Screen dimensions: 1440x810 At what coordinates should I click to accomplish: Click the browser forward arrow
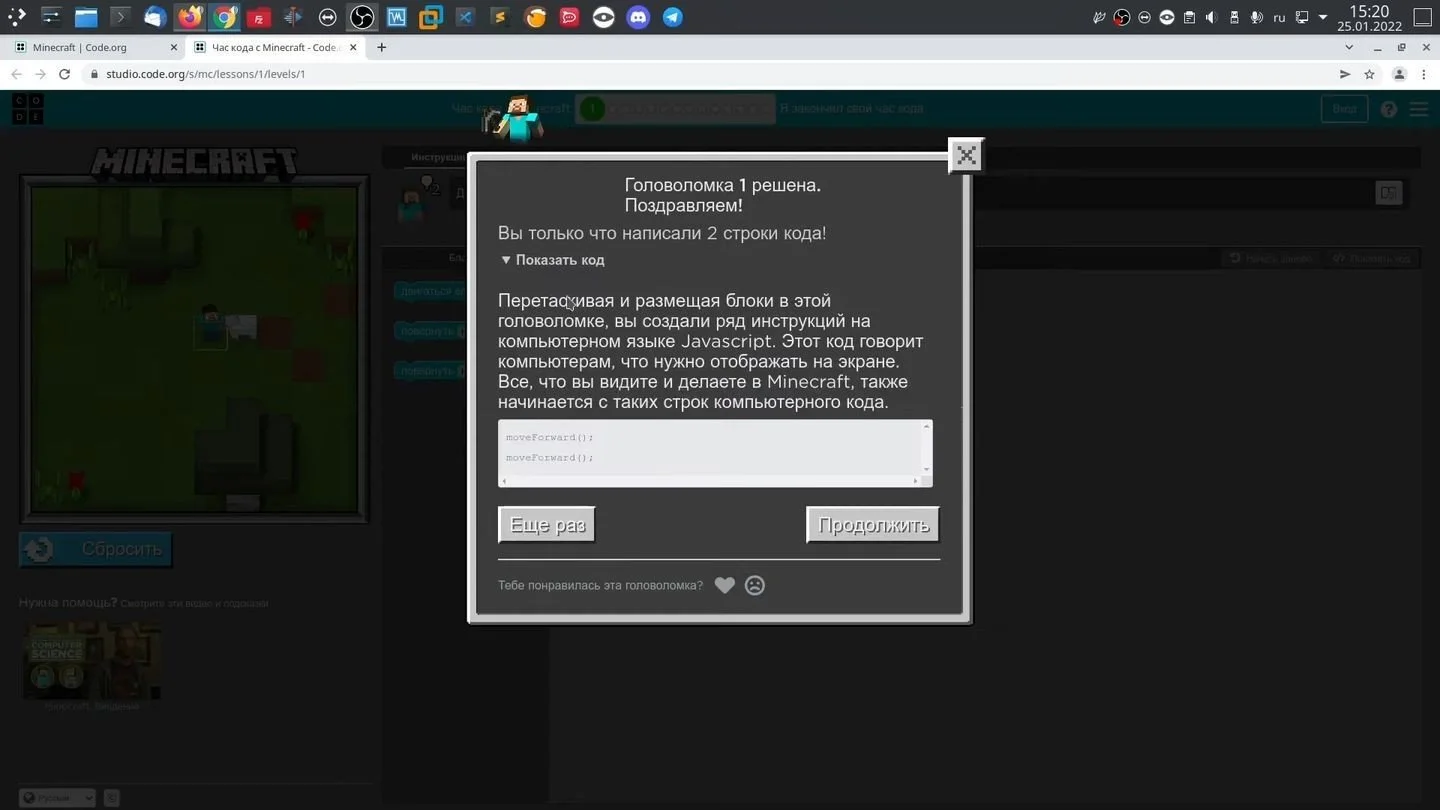click(40, 74)
